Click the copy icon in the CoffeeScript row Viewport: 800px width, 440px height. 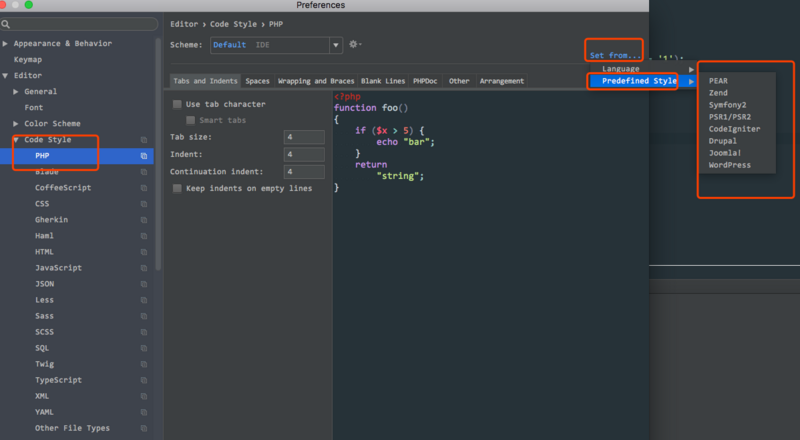point(144,188)
